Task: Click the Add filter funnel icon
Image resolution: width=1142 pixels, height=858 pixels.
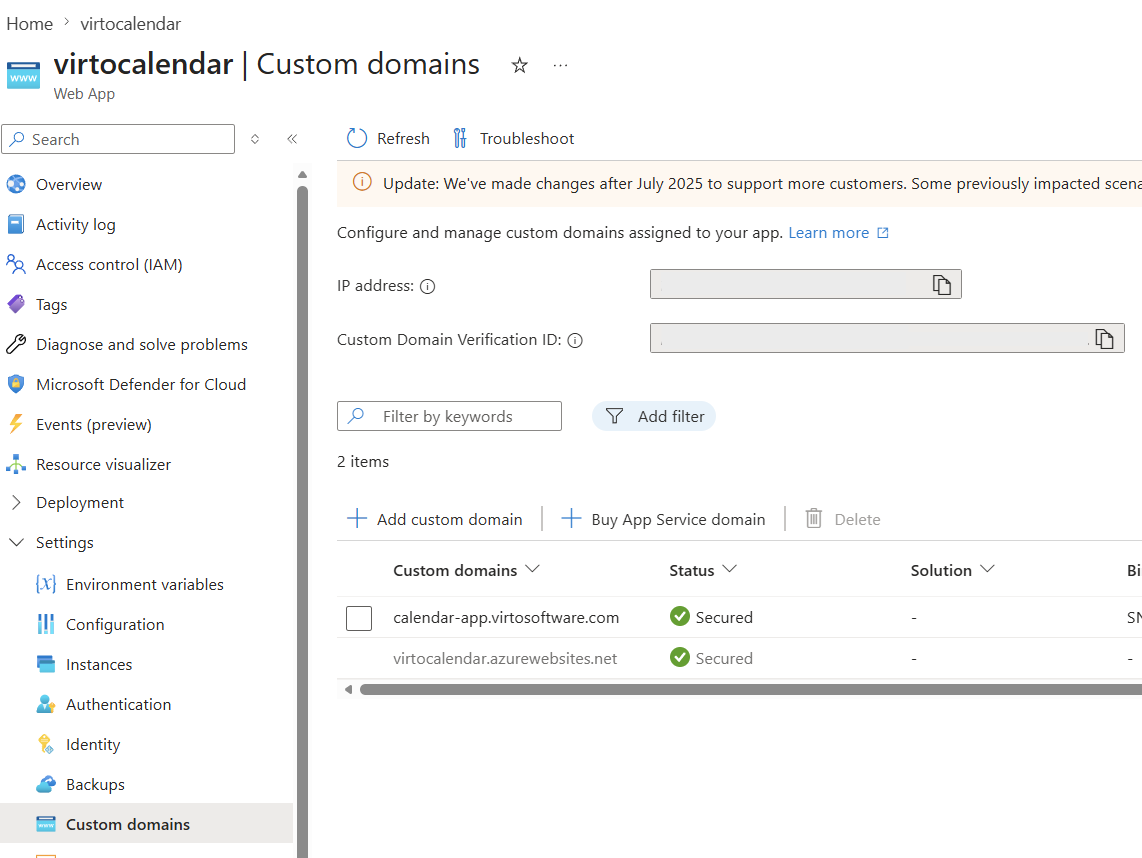Action: click(x=615, y=416)
